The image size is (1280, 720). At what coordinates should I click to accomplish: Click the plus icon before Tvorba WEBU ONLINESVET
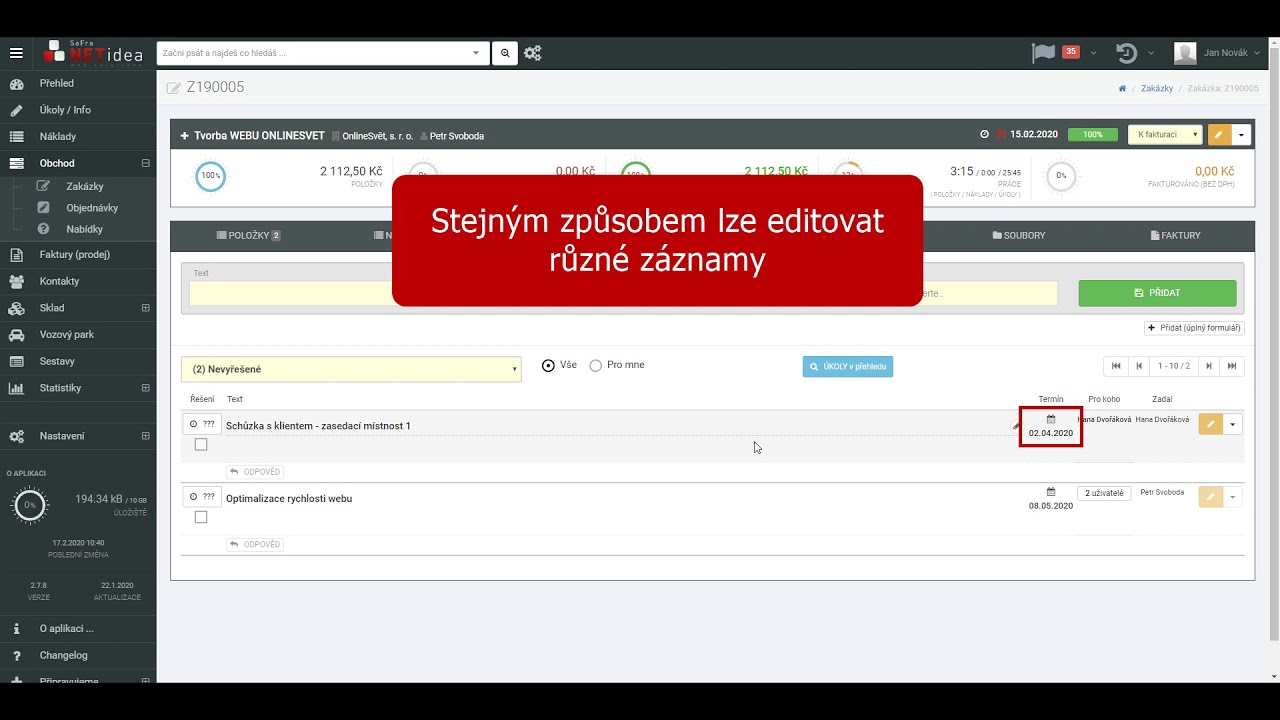point(185,136)
